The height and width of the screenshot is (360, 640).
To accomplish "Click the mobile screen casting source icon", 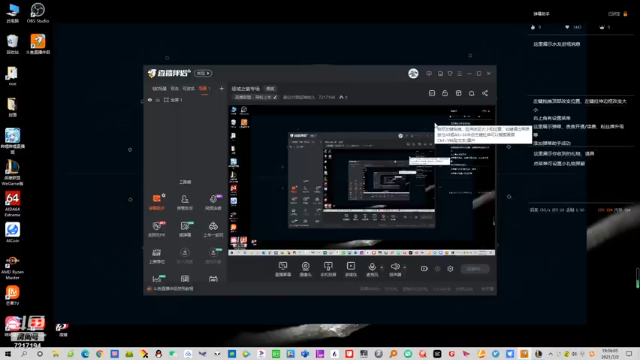I will click(x=328, y=269).
